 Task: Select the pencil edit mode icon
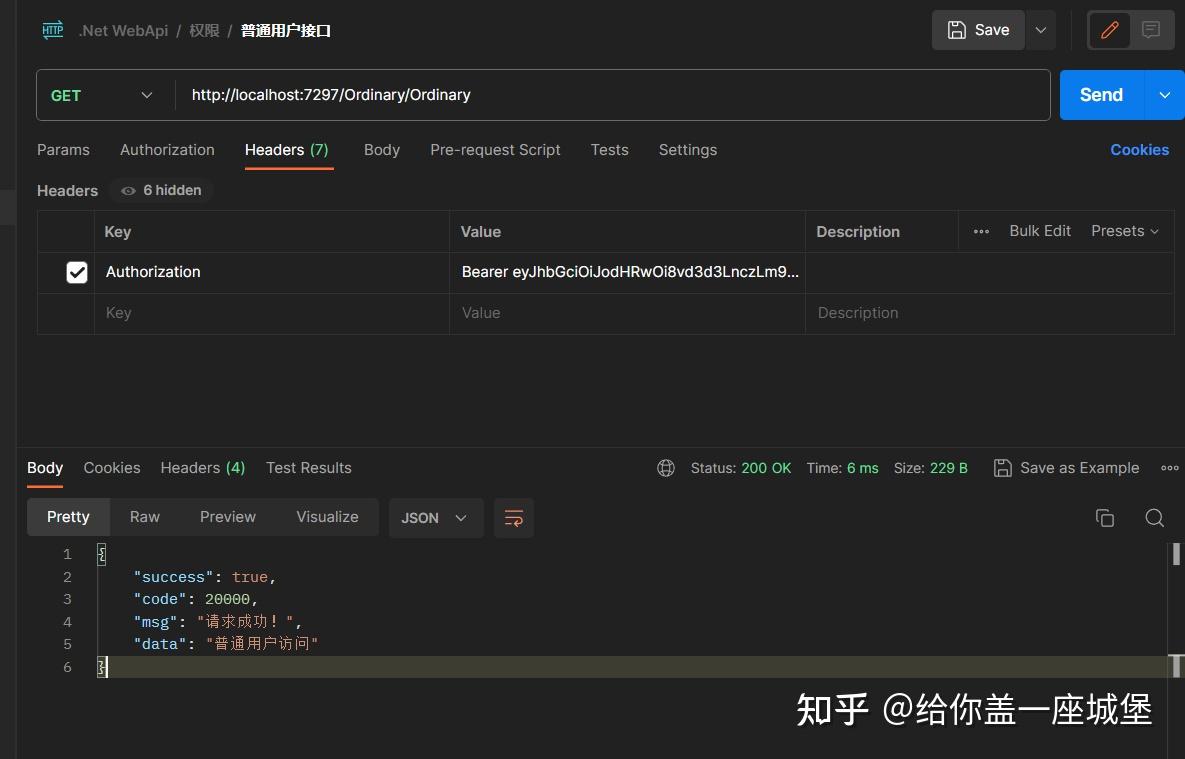pyautogui.click(x=1109, y=30)
